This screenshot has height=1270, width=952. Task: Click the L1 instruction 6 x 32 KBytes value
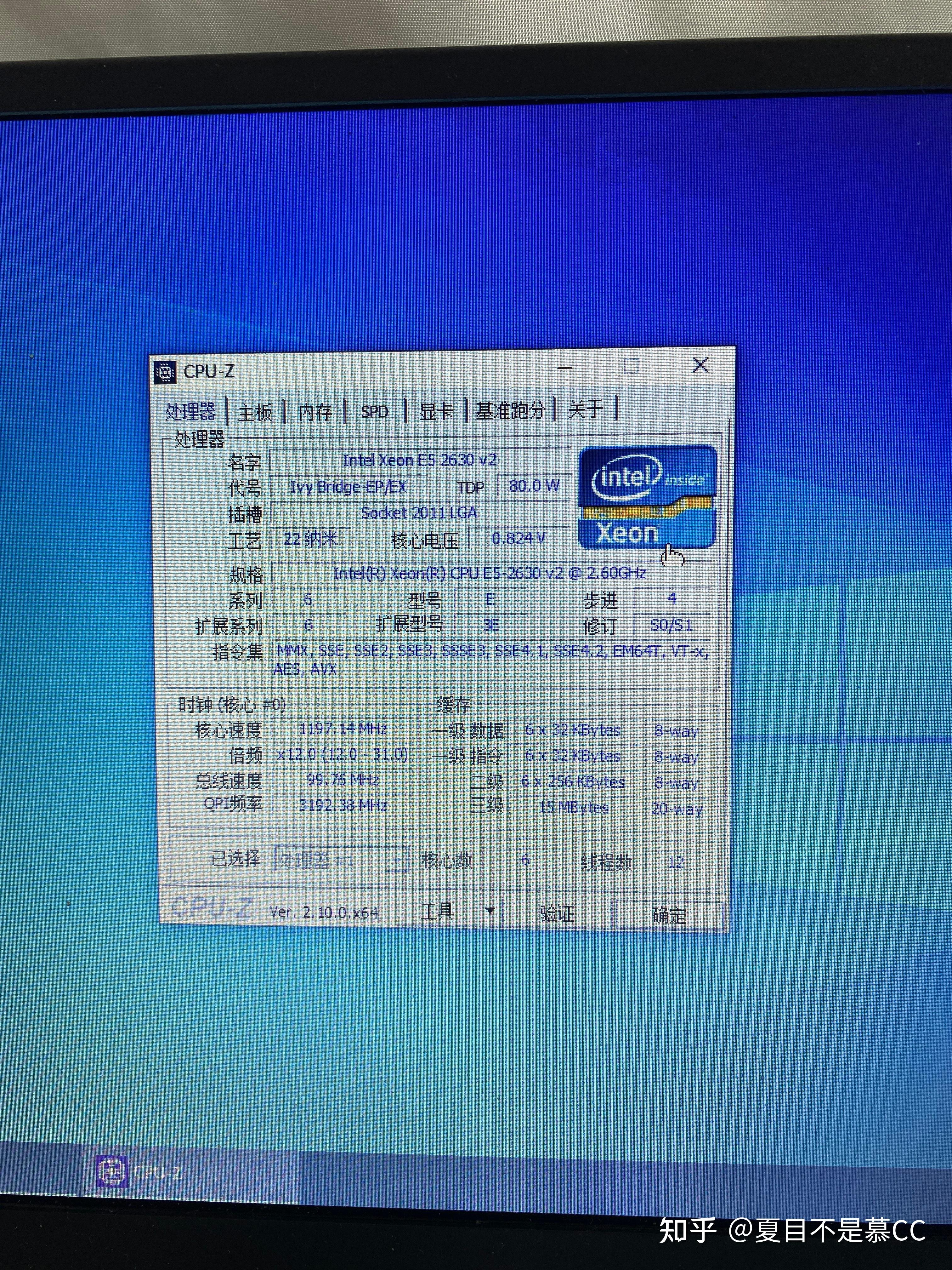point(573,756)
